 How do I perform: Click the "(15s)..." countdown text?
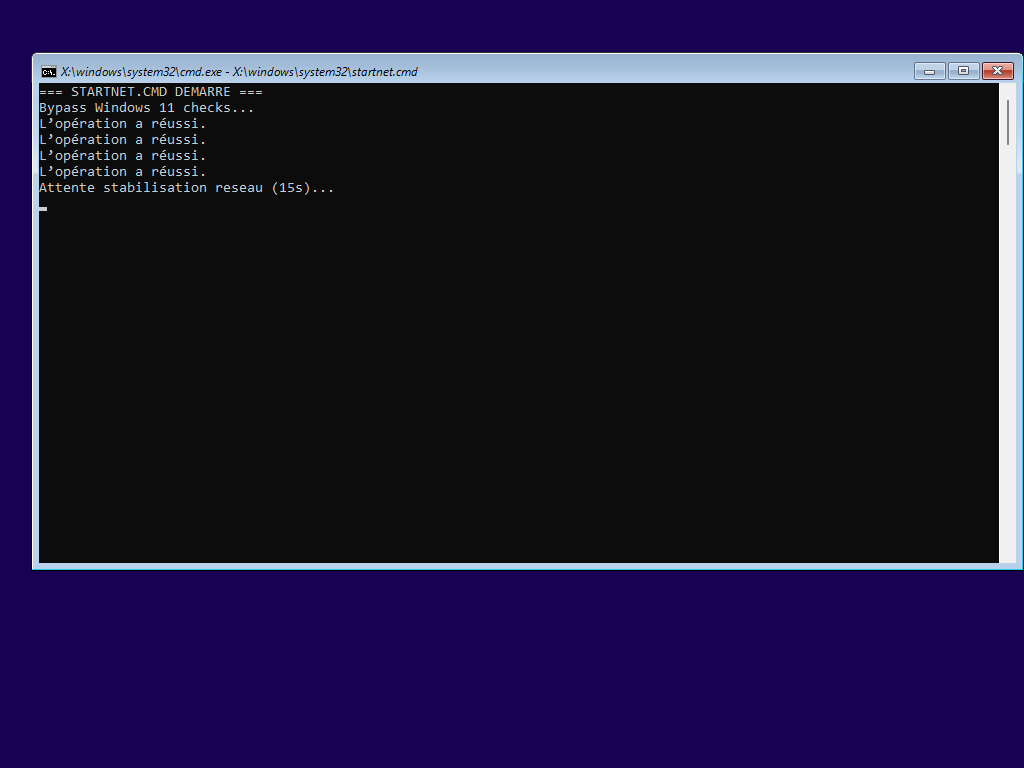302,188
